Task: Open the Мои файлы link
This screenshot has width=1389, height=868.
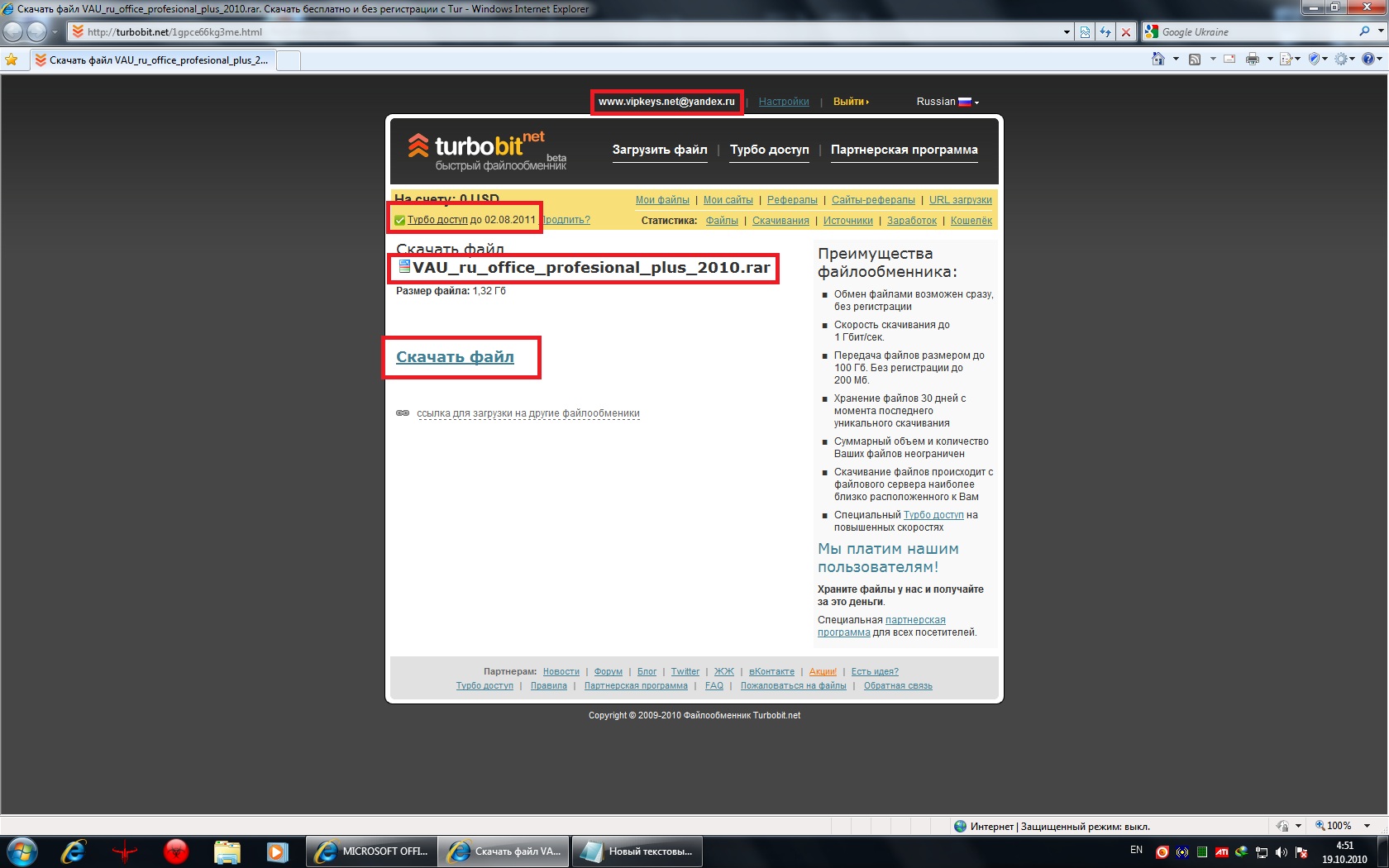Action: [662, 200]
